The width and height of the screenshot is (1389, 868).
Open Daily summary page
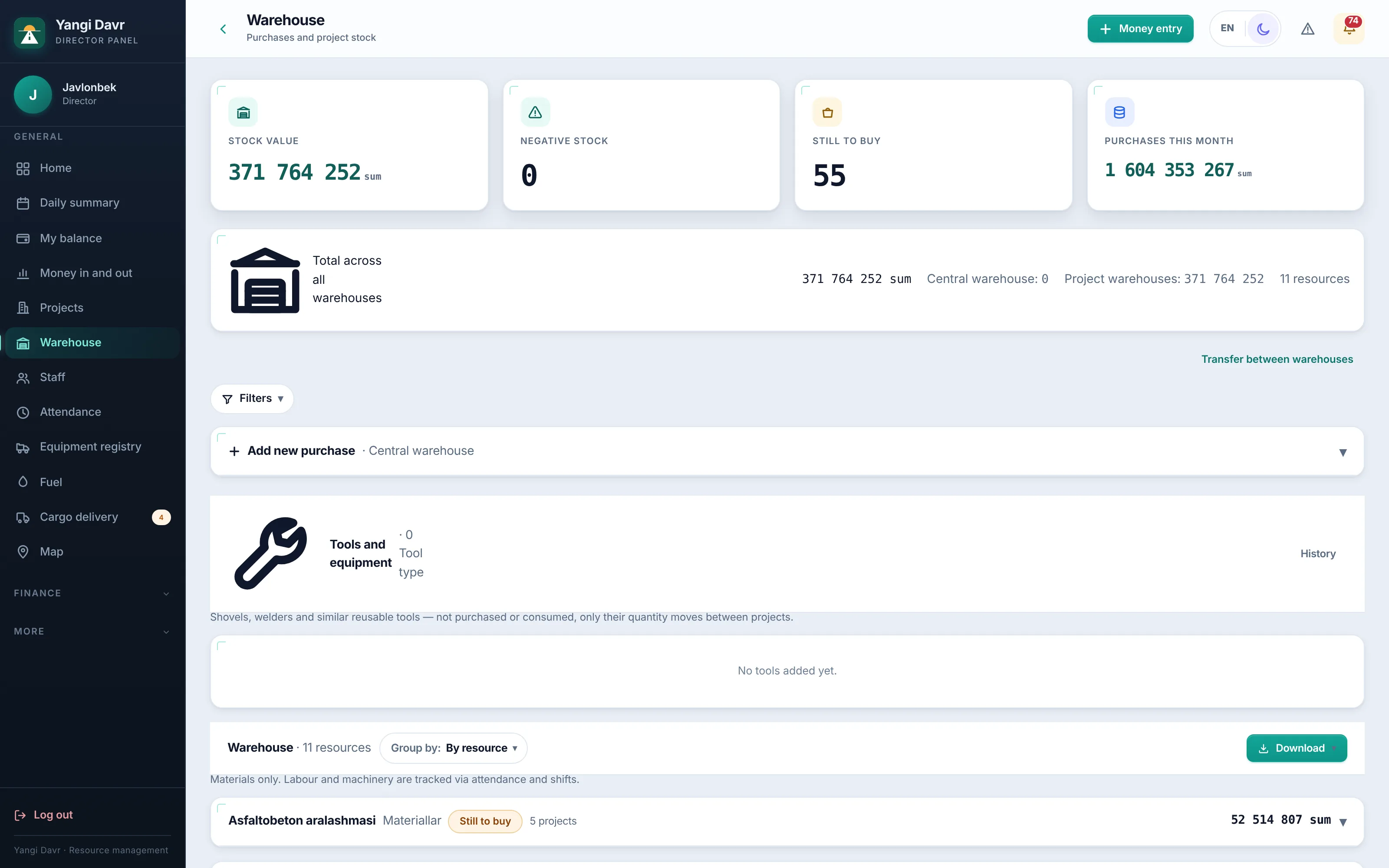(x=92, y=203)
